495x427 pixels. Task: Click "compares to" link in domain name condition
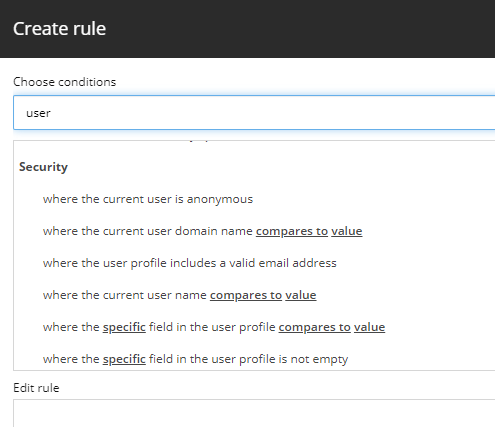[x=292, y=231]
